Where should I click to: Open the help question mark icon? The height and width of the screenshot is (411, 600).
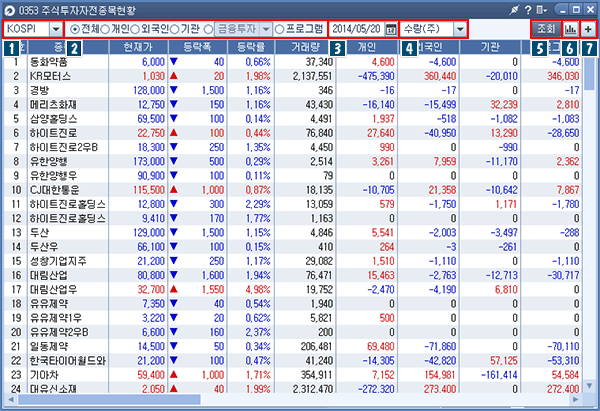click(x=528, y=10)
